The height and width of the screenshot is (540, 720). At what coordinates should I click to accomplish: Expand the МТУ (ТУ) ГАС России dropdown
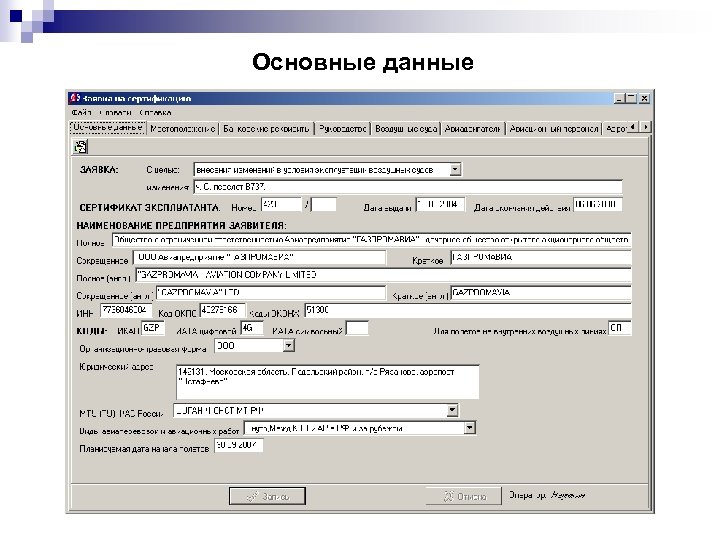[x=452, y=410]
